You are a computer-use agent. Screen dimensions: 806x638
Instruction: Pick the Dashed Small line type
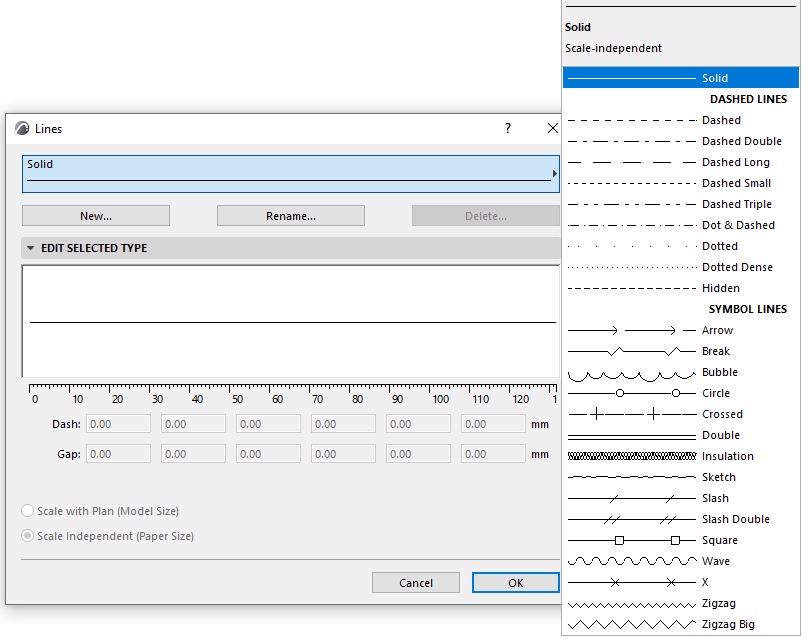[681, 183]
